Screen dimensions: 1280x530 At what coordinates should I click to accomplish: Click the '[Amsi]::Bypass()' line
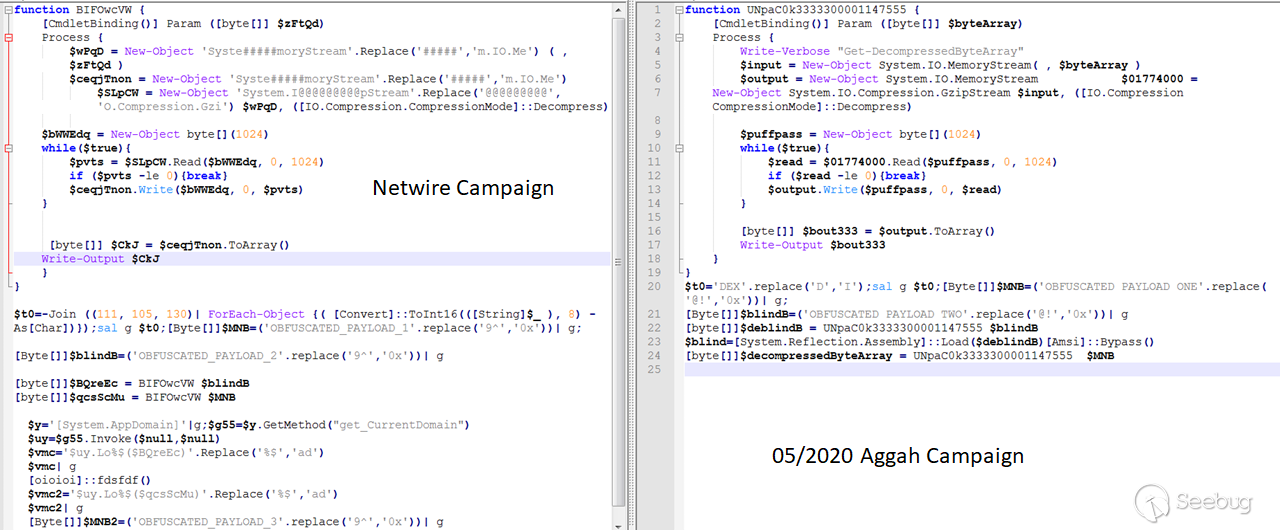click(920, 341)
